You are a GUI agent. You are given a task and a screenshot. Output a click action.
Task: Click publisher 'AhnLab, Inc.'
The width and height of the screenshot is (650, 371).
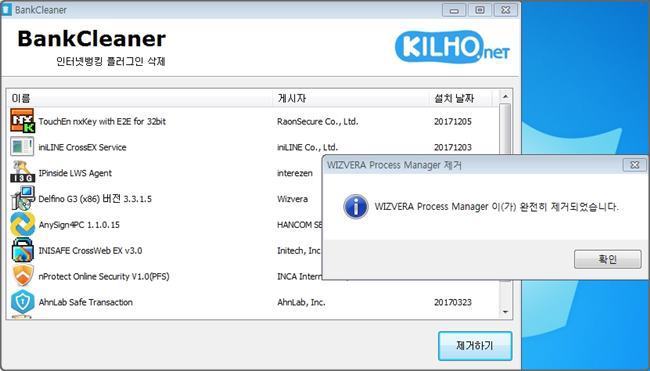coord(301,302)
